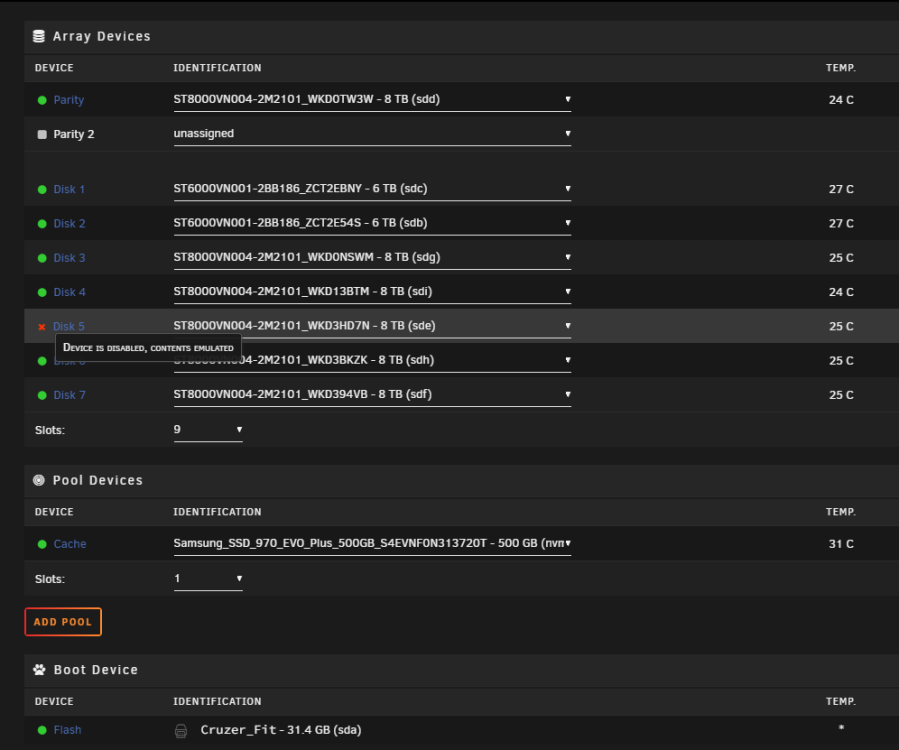Open the Samsung SSD 970 EVO cache dropdown
The width and height of the screenshot is (899, 750).
tap(372, 544)
